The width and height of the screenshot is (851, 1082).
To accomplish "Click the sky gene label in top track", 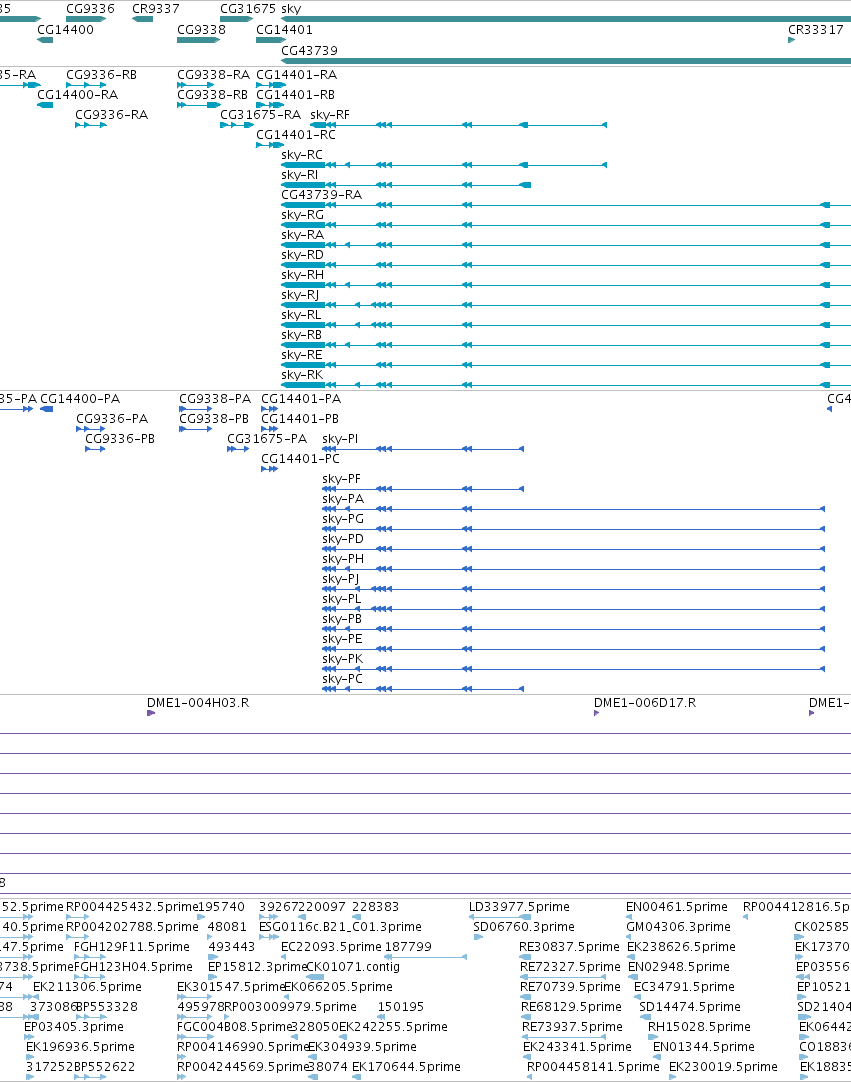I will point(291,9).
